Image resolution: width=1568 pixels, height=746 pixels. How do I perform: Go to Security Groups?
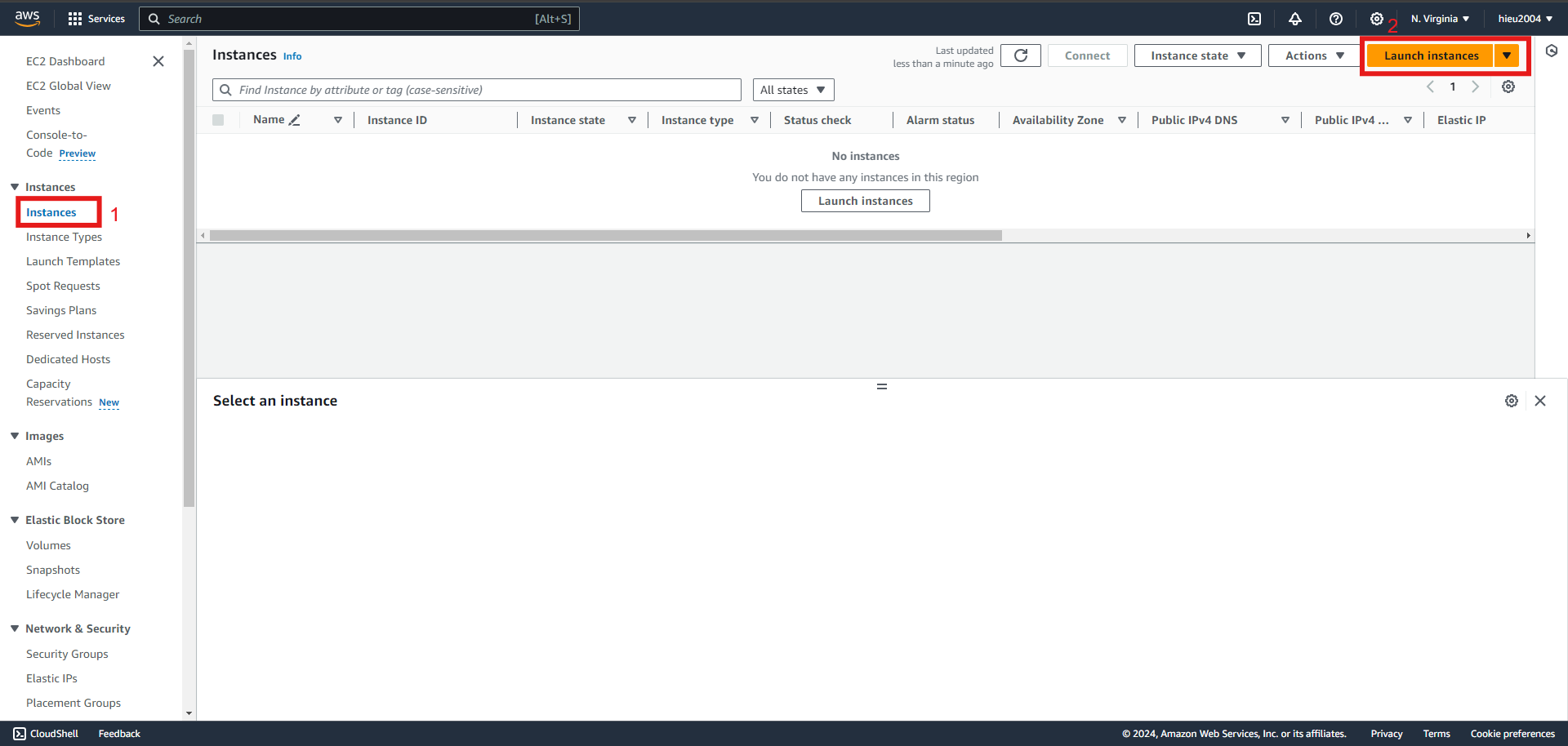(x=67, y=654)
